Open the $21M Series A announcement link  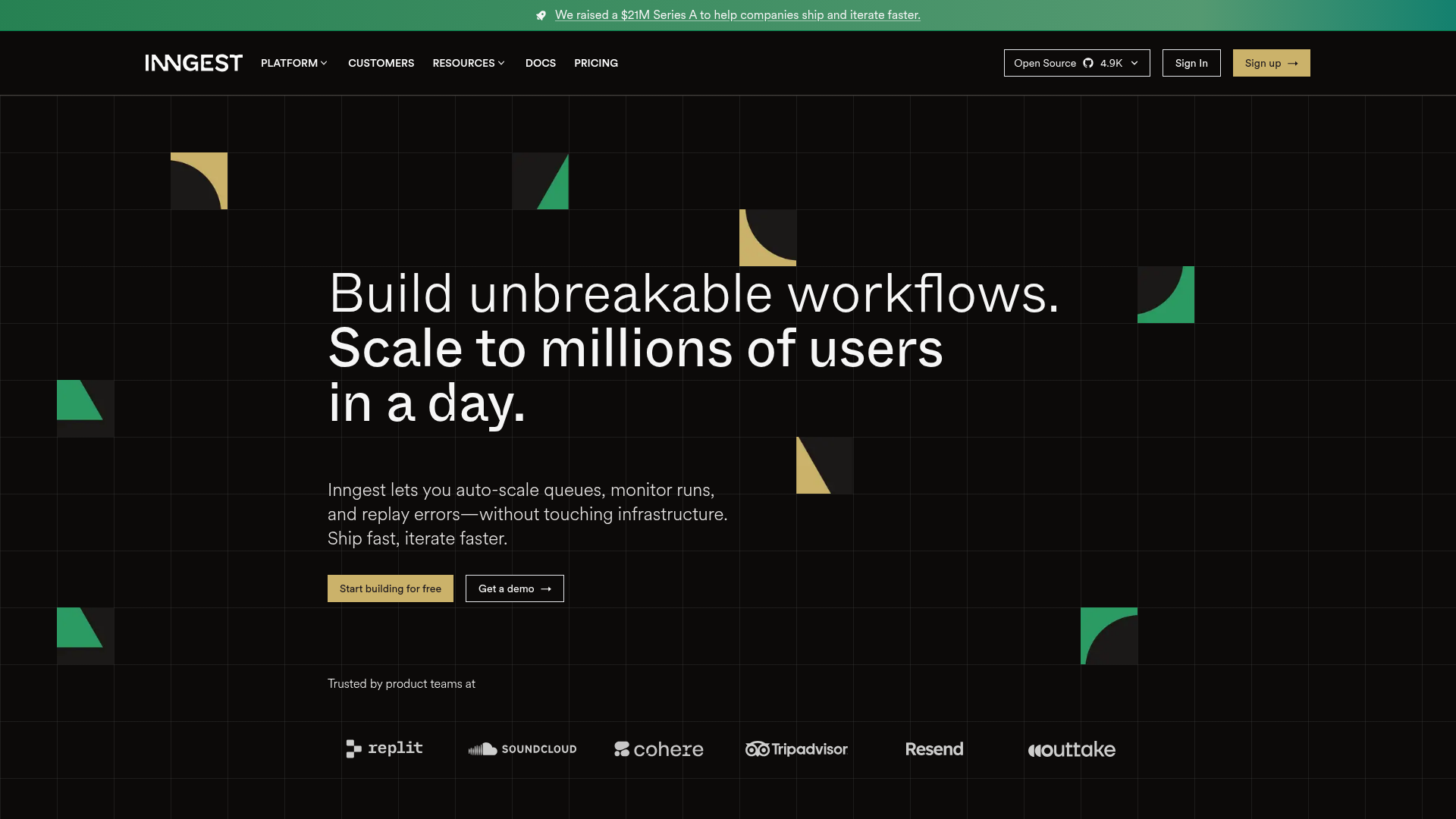[x=737, y=15]
